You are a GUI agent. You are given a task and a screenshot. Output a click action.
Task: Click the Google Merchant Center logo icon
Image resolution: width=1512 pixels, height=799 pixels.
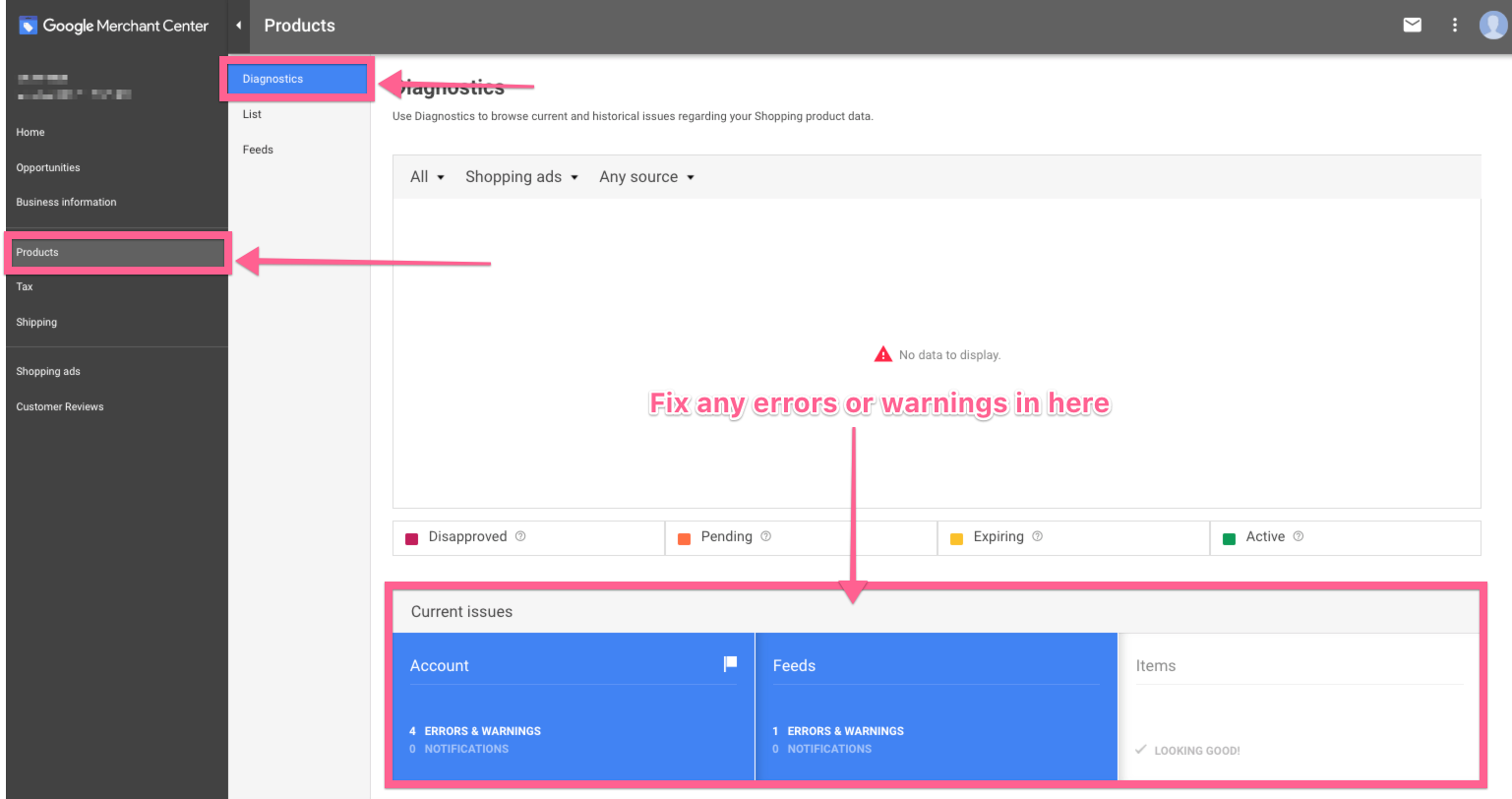click(x=28, y=26)
